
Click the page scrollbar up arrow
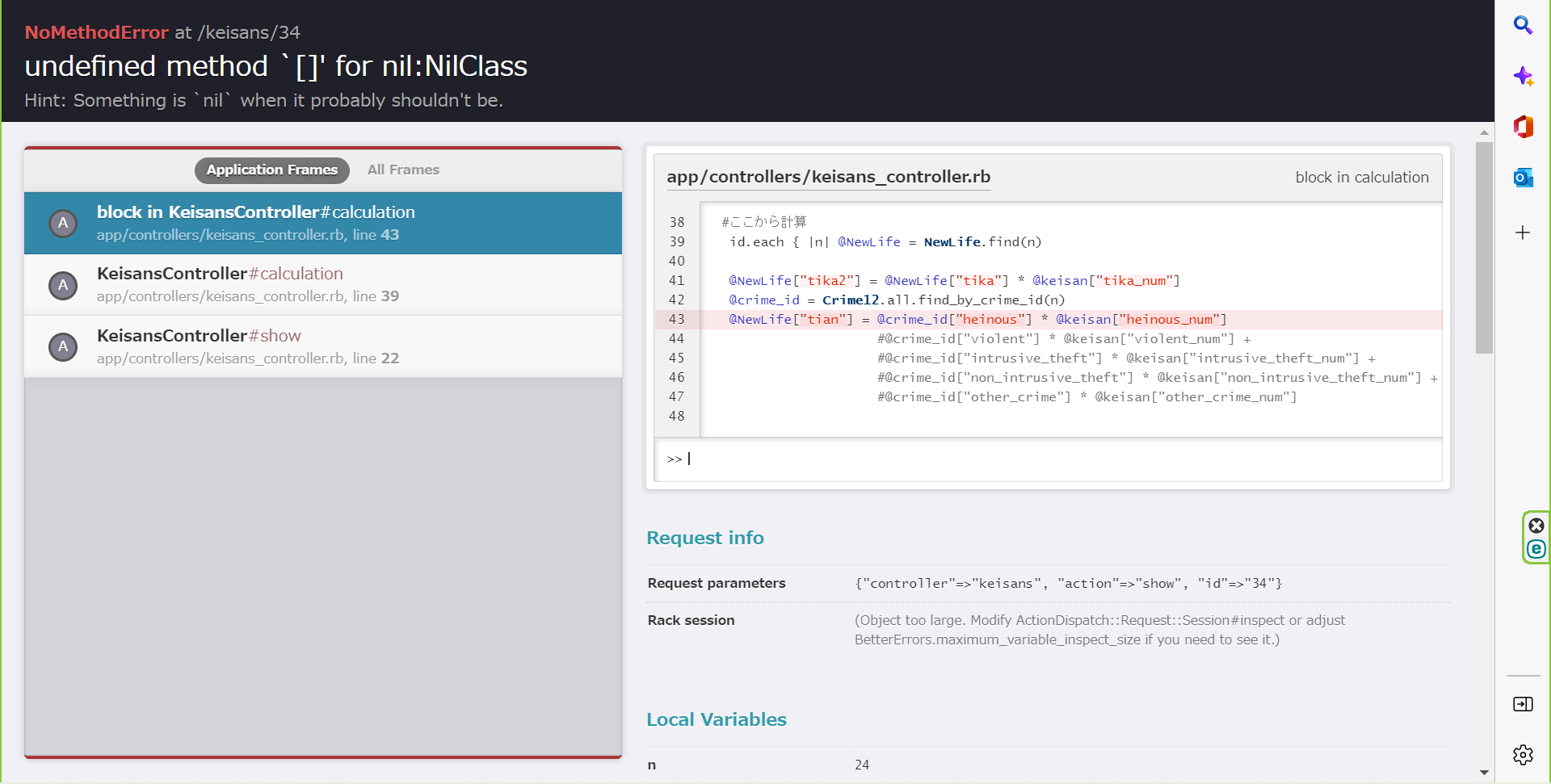click(1484, 132)
